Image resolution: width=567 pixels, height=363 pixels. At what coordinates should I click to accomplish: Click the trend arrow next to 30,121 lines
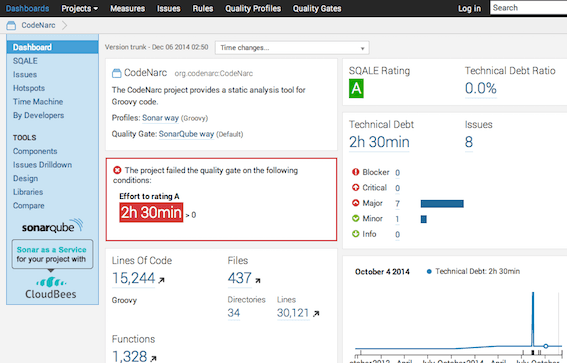point(316,314)
